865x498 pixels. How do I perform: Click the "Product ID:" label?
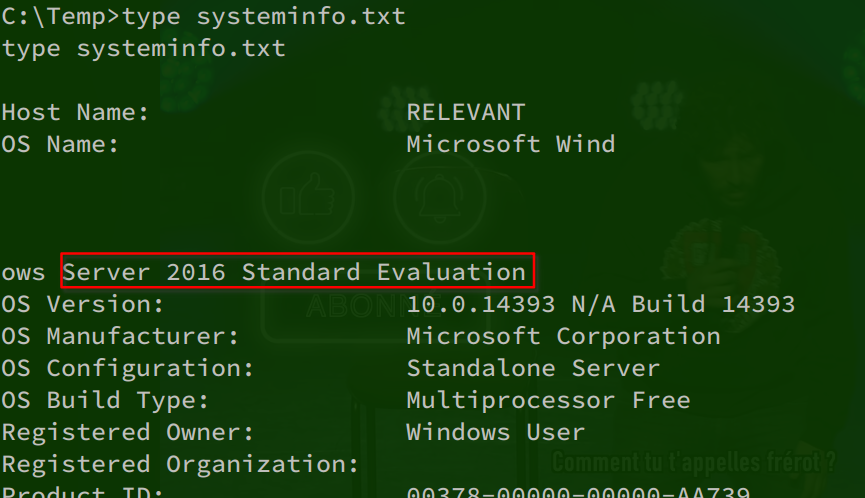(83, 492)
